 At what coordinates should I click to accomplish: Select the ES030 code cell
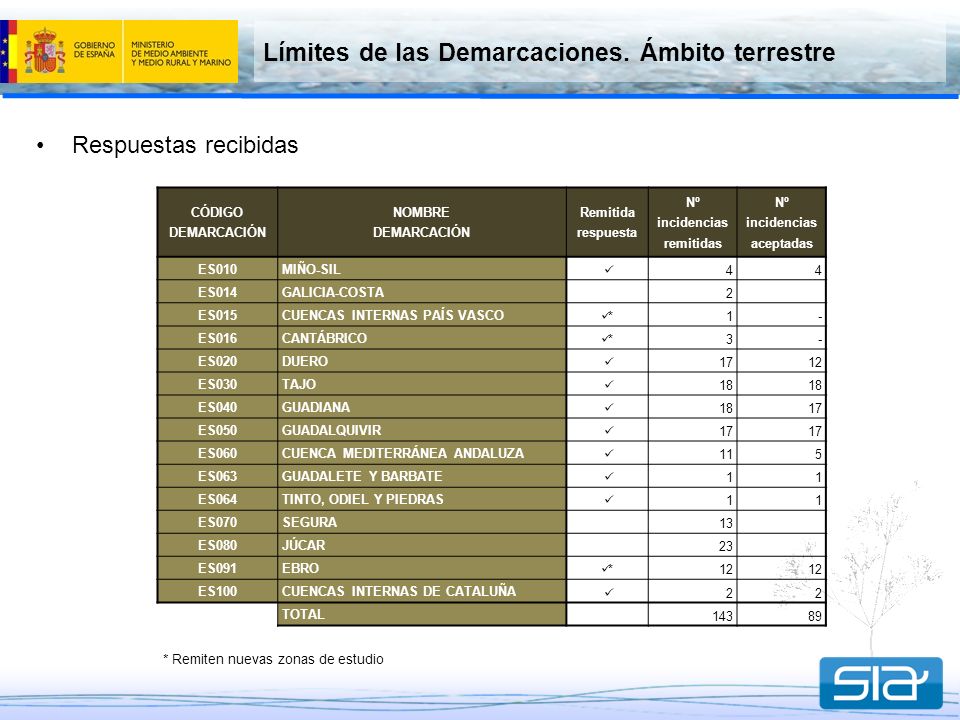coord(217,384)
